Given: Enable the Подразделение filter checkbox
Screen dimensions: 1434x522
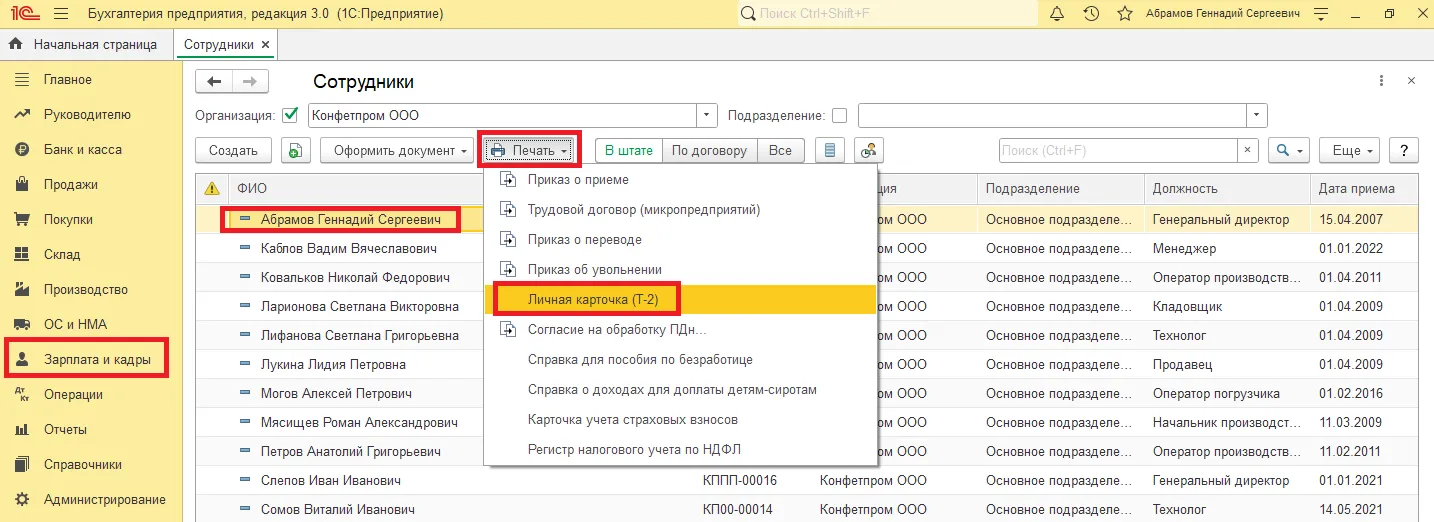Looking at the screenshot, I should (x=839, y=115).
